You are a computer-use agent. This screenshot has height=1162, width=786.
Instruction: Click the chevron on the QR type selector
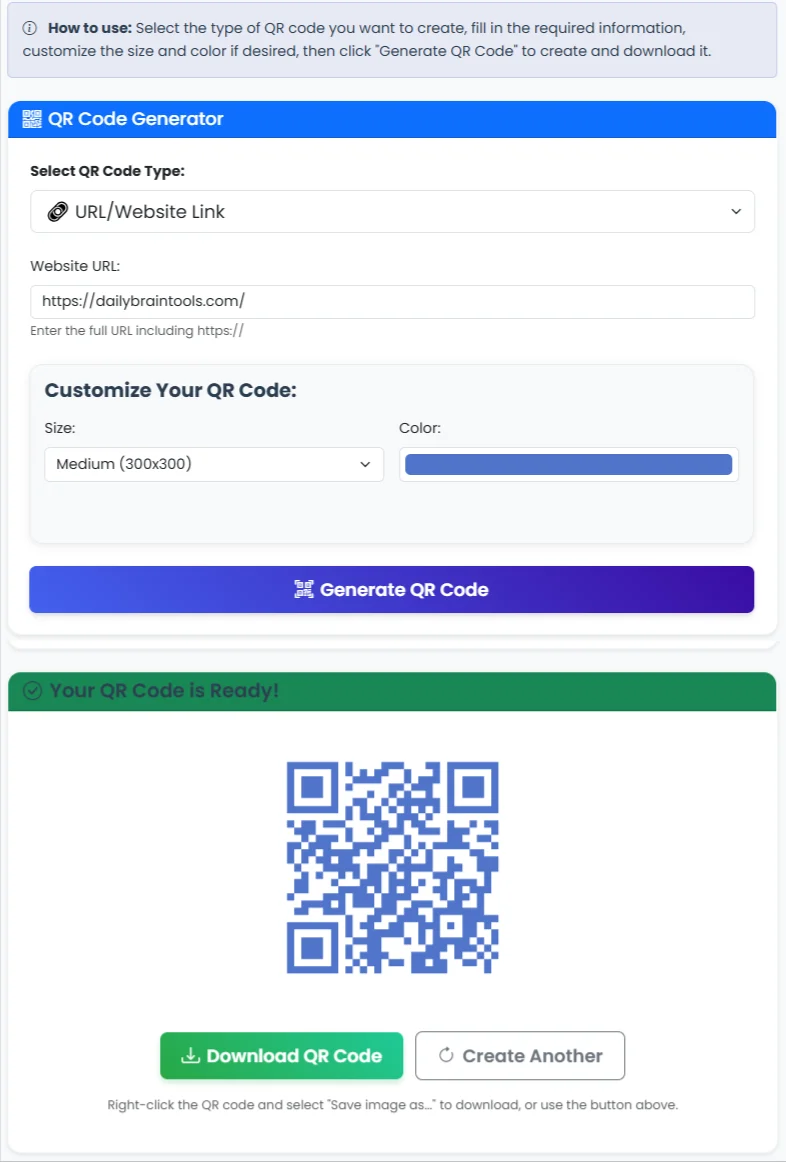click(737, 211)
